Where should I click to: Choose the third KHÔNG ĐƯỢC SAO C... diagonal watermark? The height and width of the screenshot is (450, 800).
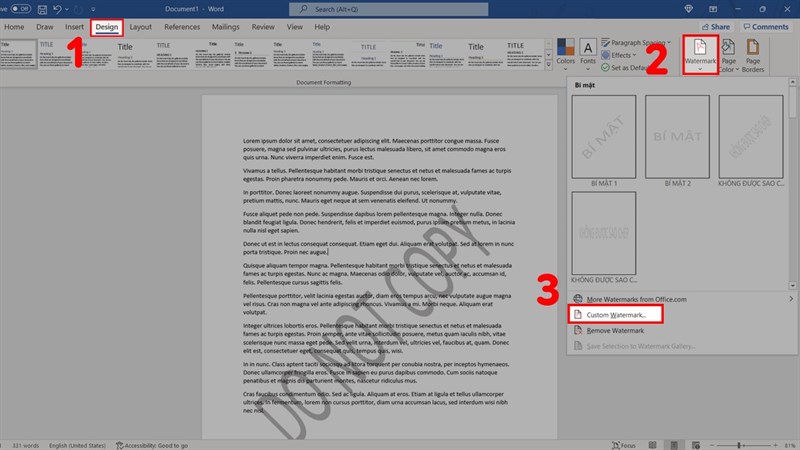point(751,136)
